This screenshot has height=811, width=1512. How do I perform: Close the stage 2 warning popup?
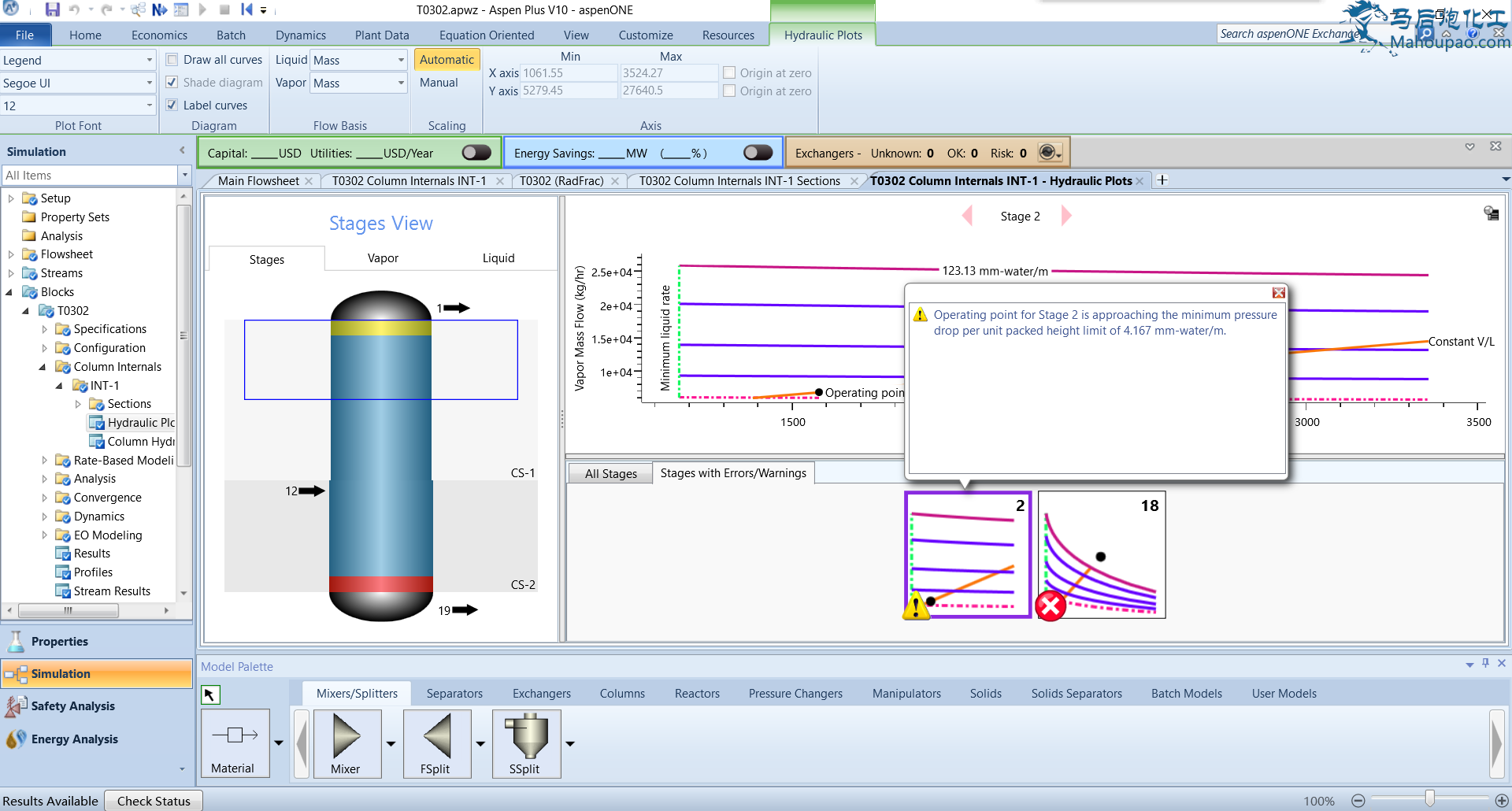[x=1279, y=293]
